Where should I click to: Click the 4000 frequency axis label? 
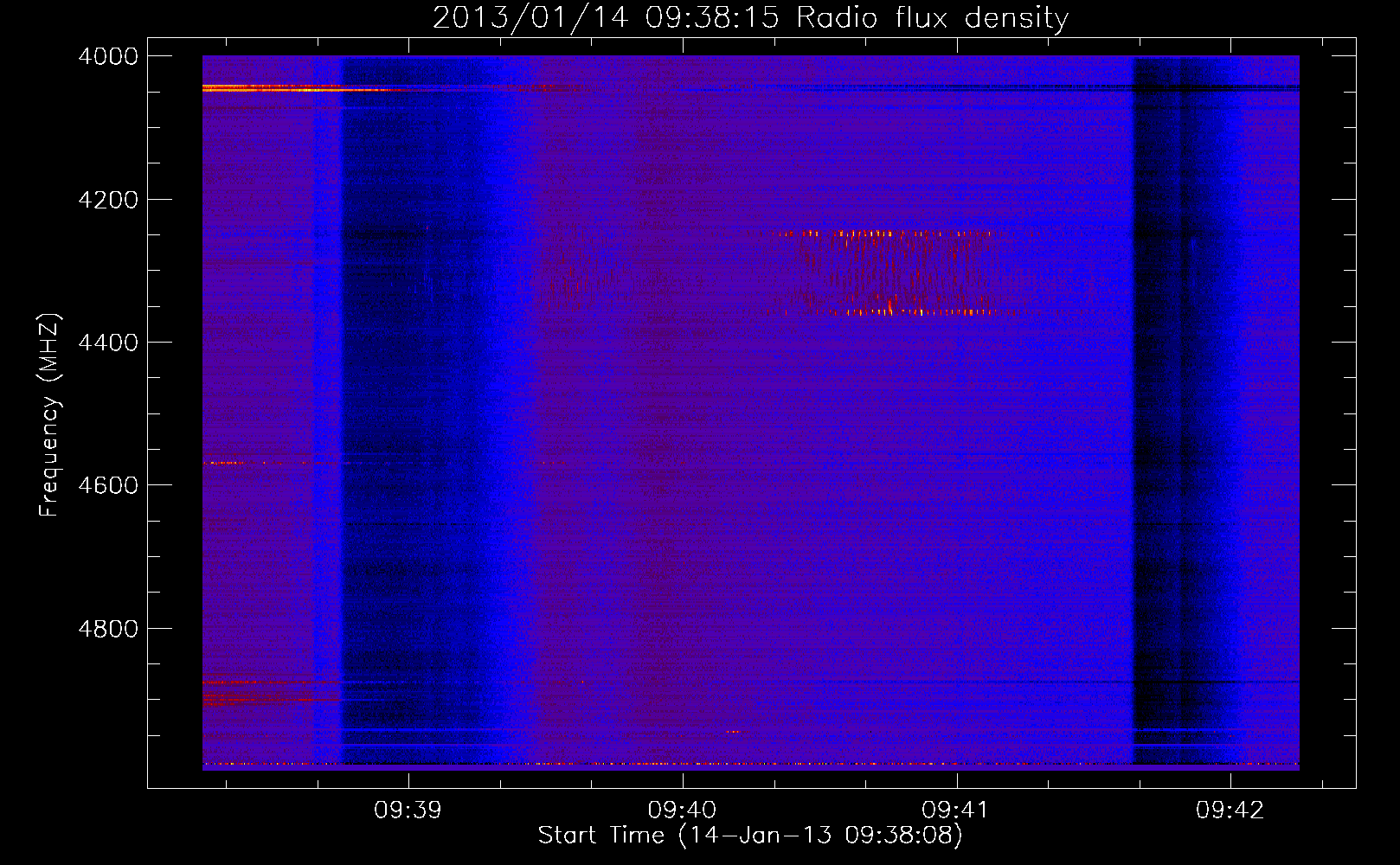point(108,56)
